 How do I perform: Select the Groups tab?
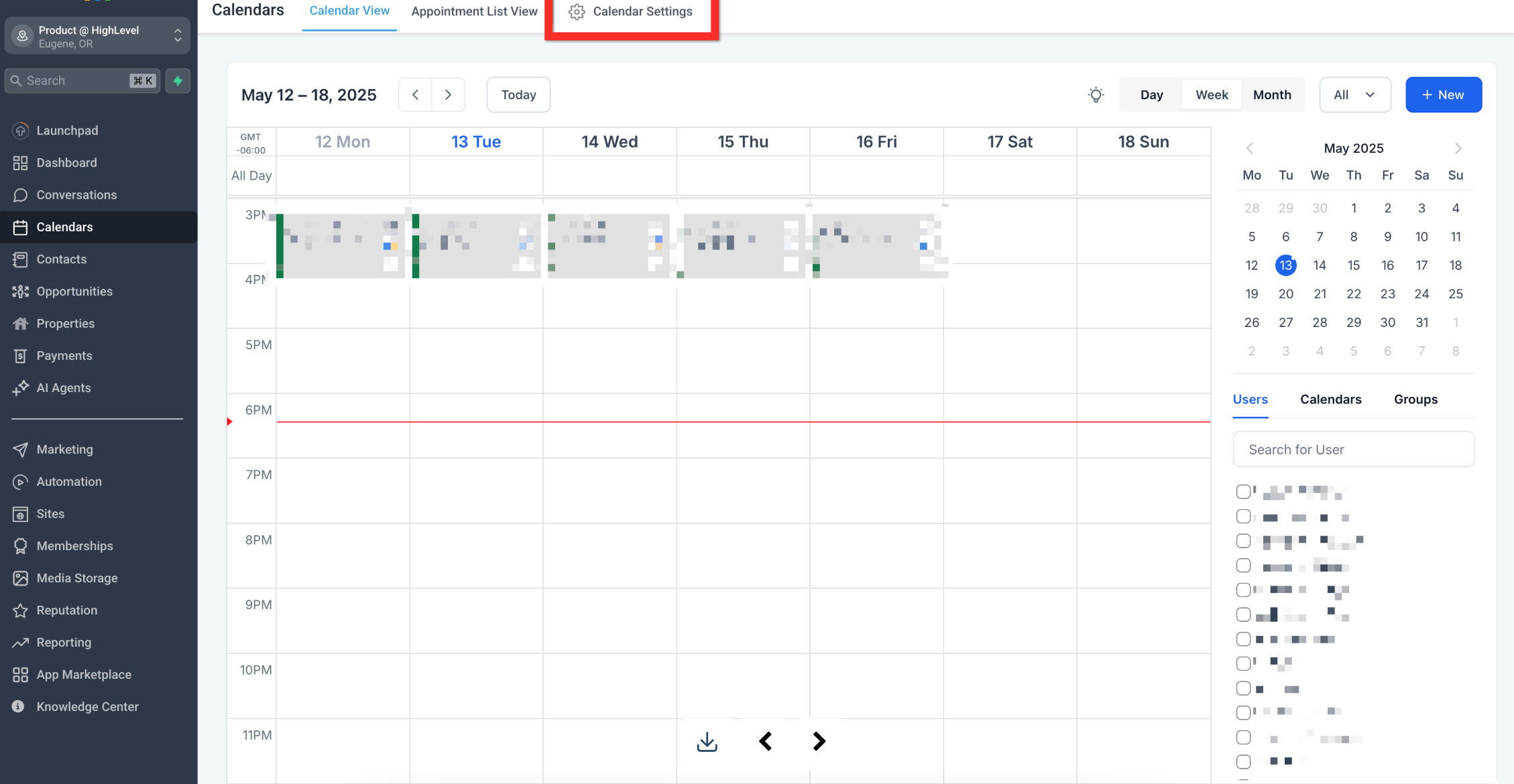click(x=1415, y=399)
